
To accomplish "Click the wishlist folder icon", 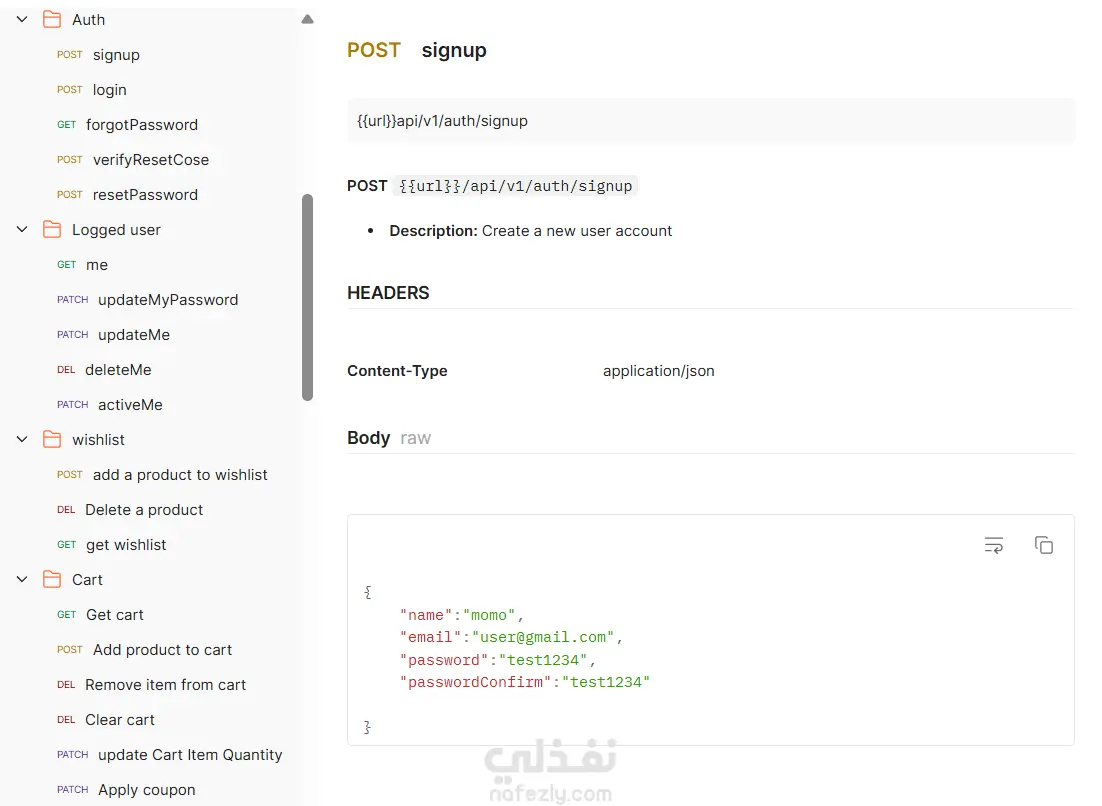I will point(52,440).
